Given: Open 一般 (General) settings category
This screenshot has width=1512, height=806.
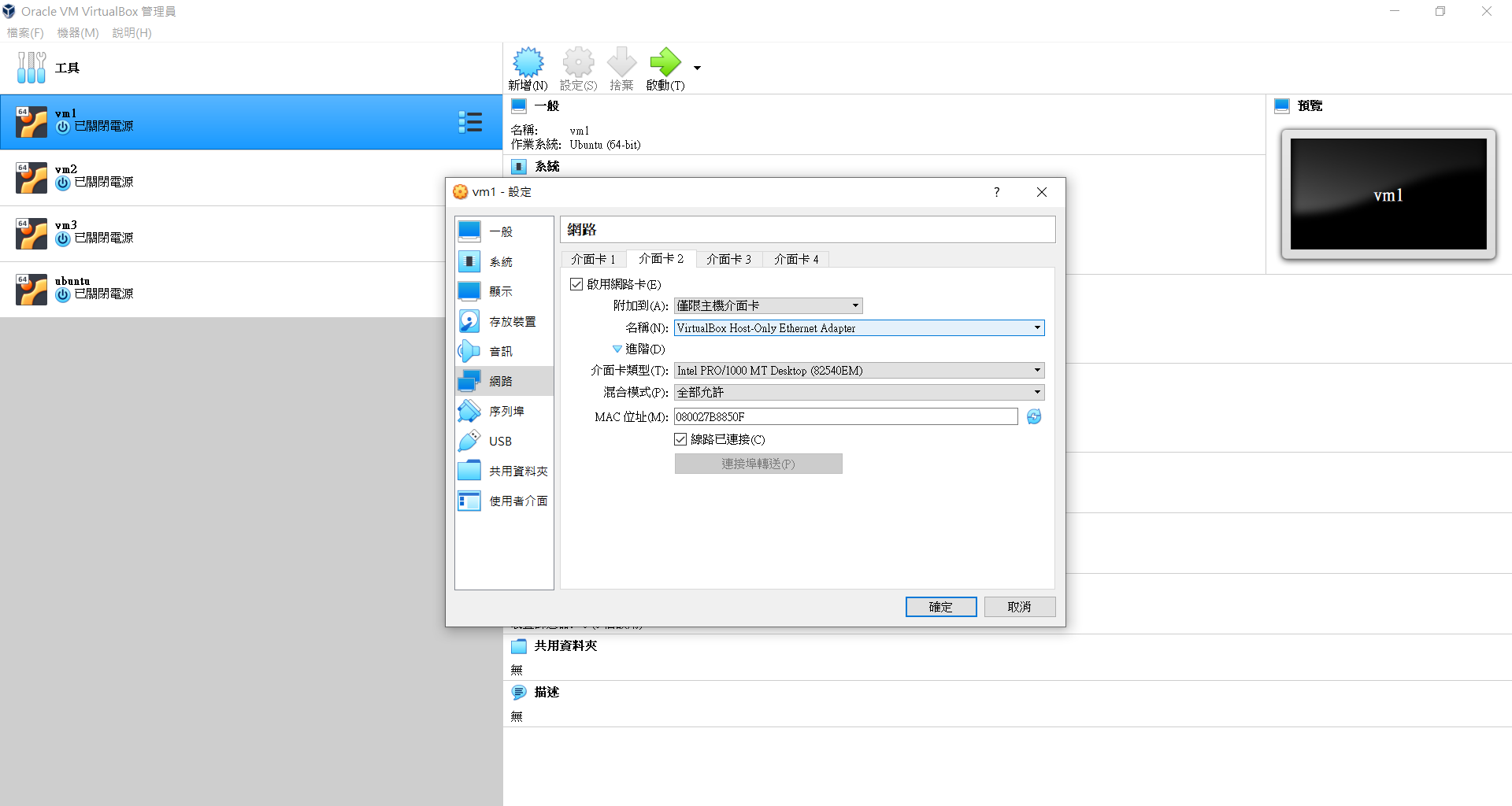Looking at the screenshot, I should (504, 231).
